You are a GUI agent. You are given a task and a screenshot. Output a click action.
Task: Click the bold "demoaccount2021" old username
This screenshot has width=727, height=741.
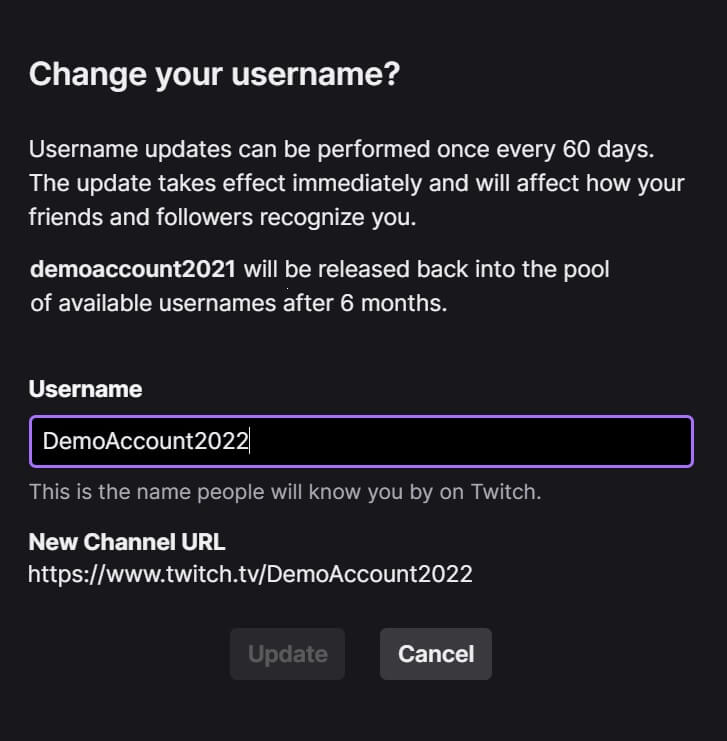(133, 269)
